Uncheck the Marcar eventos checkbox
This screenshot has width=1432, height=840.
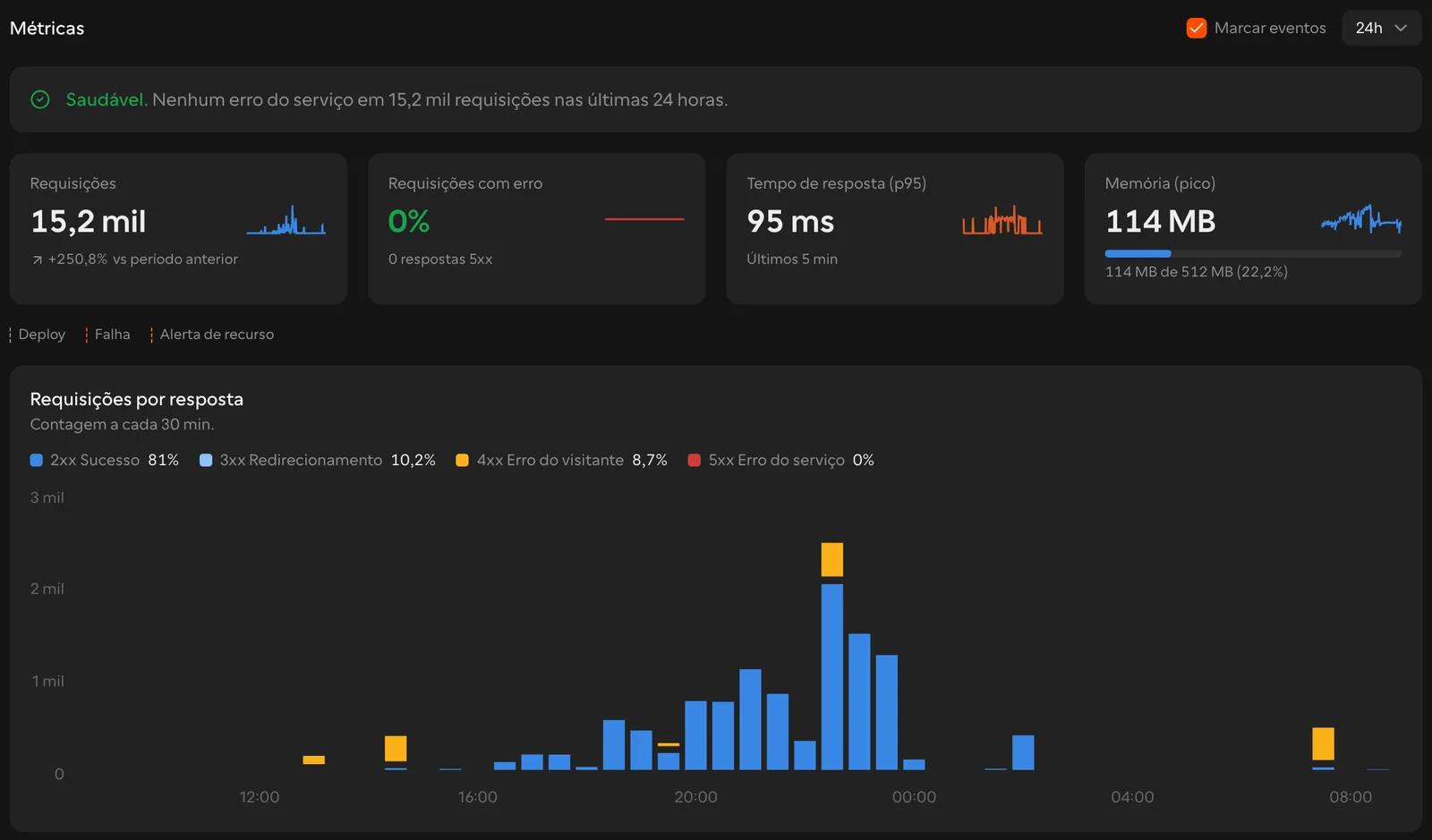[1196, 28]
